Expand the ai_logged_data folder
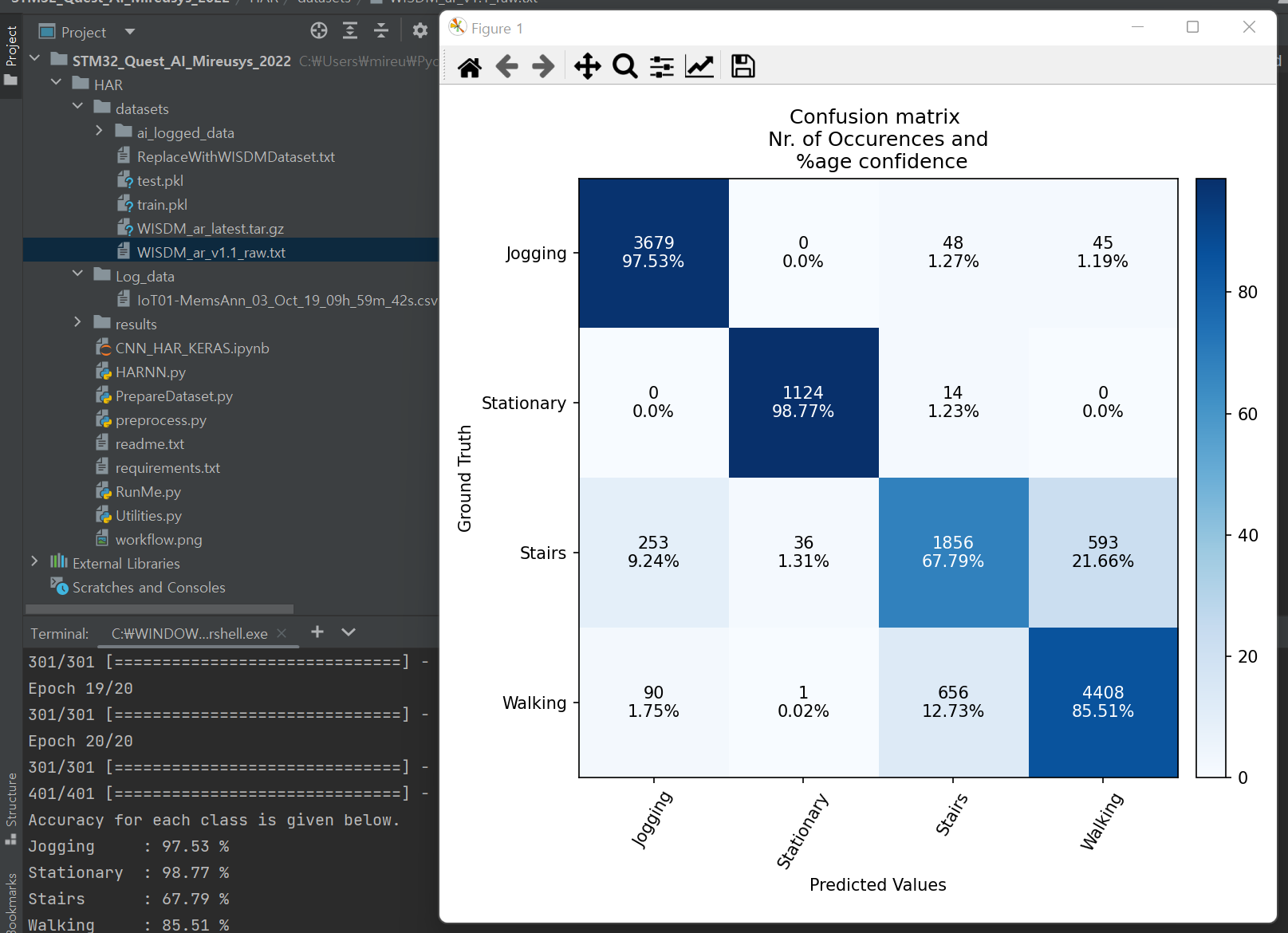Image resolution: width=1288 pixels, height=933 pixels. (99, 131)
